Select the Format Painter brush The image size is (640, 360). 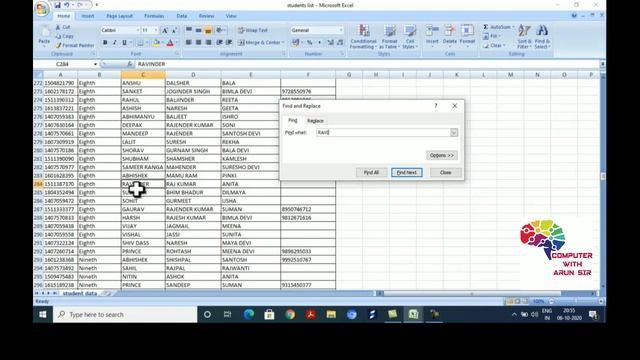(75, 45)
